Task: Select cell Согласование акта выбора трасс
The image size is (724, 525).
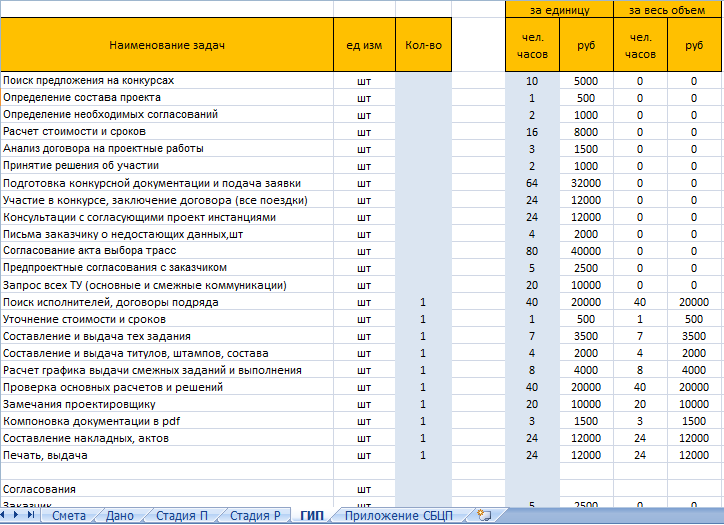Action: point(167,251)
